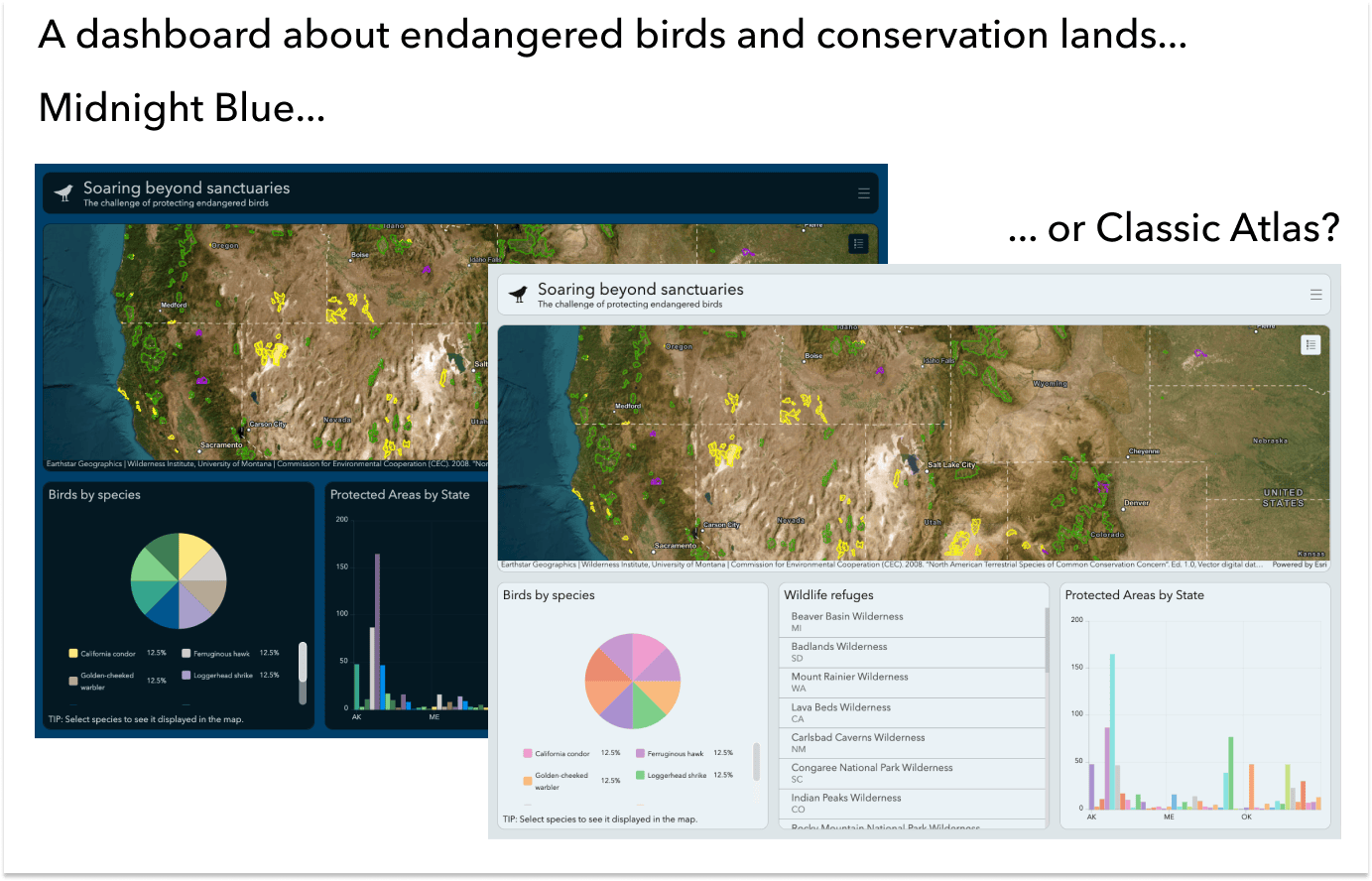Select Loggerhead shrike swatch in the dark dashboard legend
The image size is (1372, 881).
[187, 676]
